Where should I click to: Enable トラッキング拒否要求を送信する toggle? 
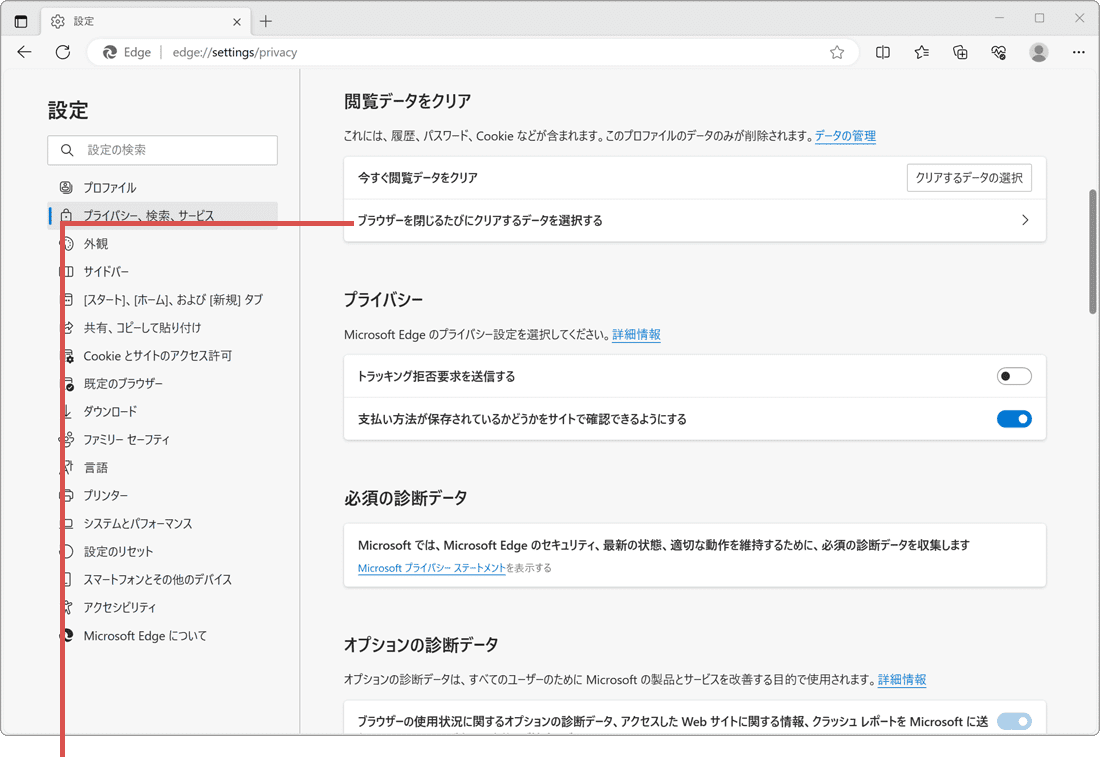(x=1013, y=375)
